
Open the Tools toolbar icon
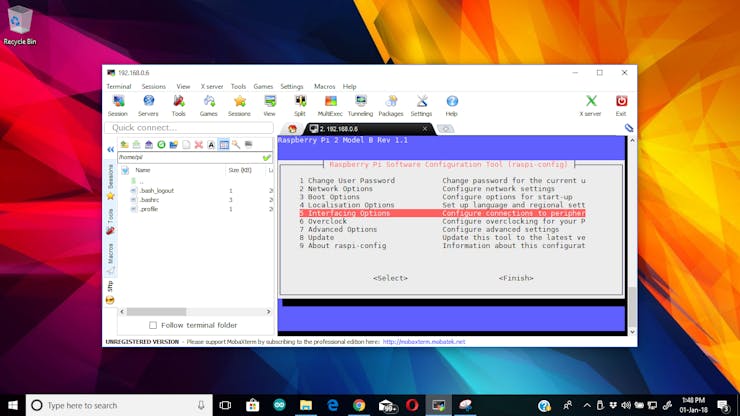tap(178, 105)
